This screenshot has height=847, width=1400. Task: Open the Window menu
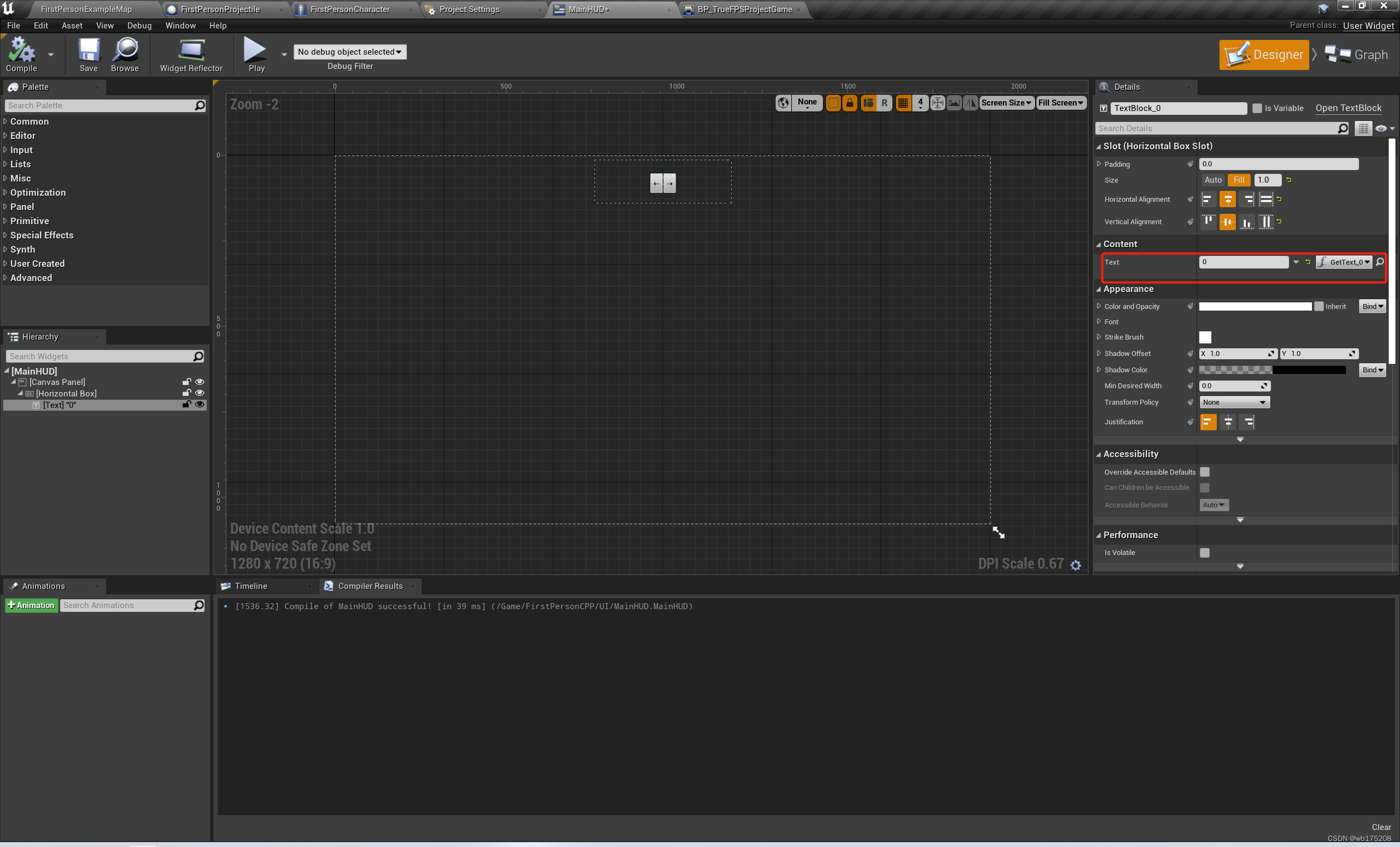[180, 26]
